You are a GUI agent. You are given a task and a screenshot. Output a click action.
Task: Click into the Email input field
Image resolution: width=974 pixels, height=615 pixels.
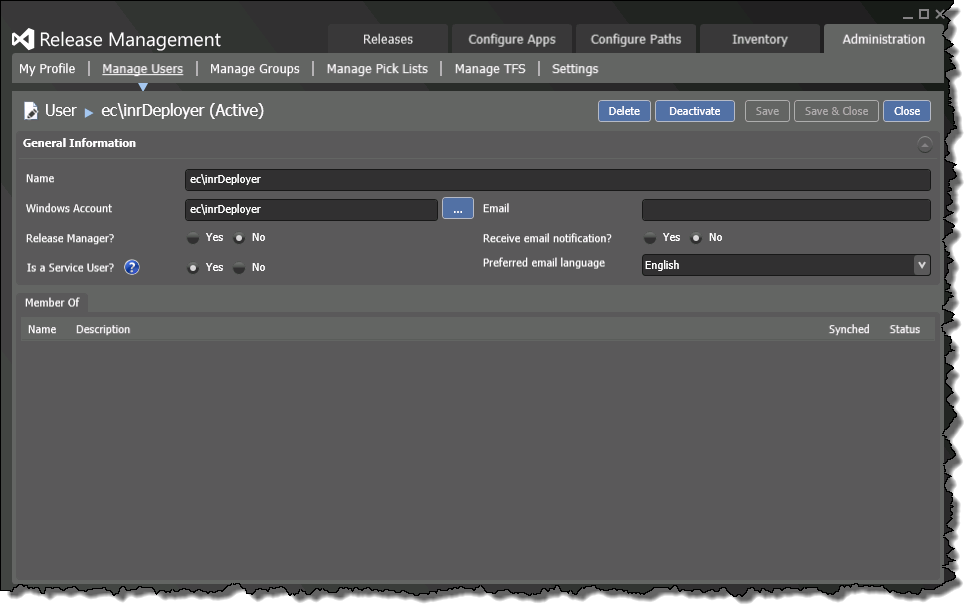coord(785,210)
